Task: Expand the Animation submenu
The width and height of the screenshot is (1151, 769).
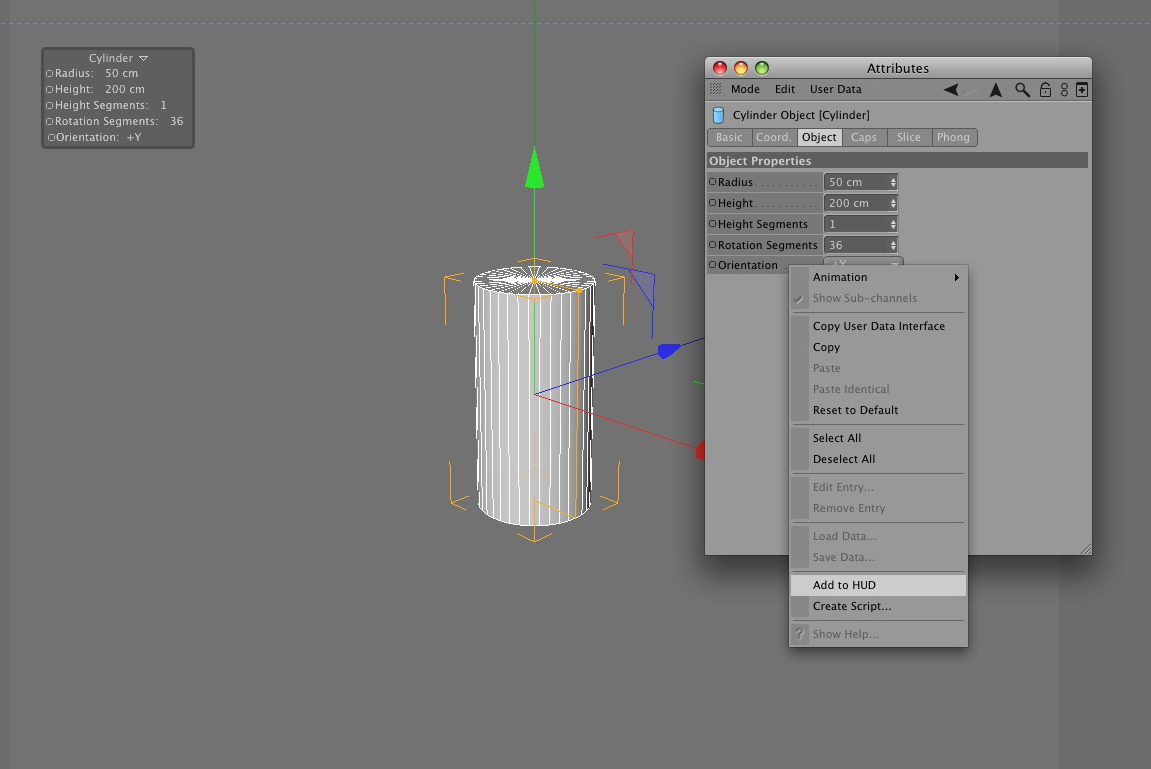Action: (x=878, y=277)
